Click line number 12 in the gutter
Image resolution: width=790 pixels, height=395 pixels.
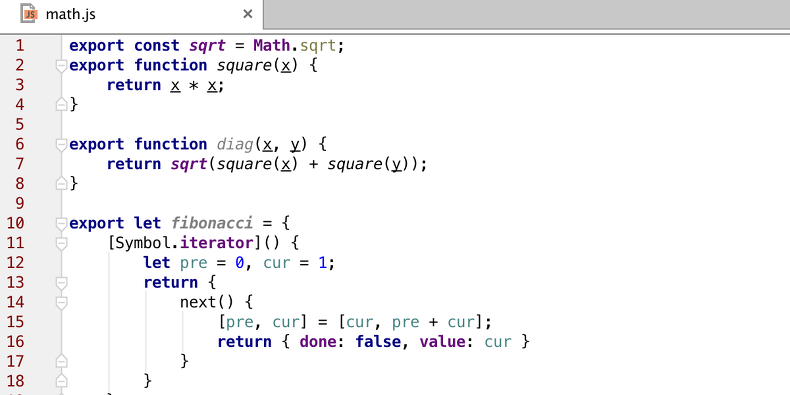point(15,263)
